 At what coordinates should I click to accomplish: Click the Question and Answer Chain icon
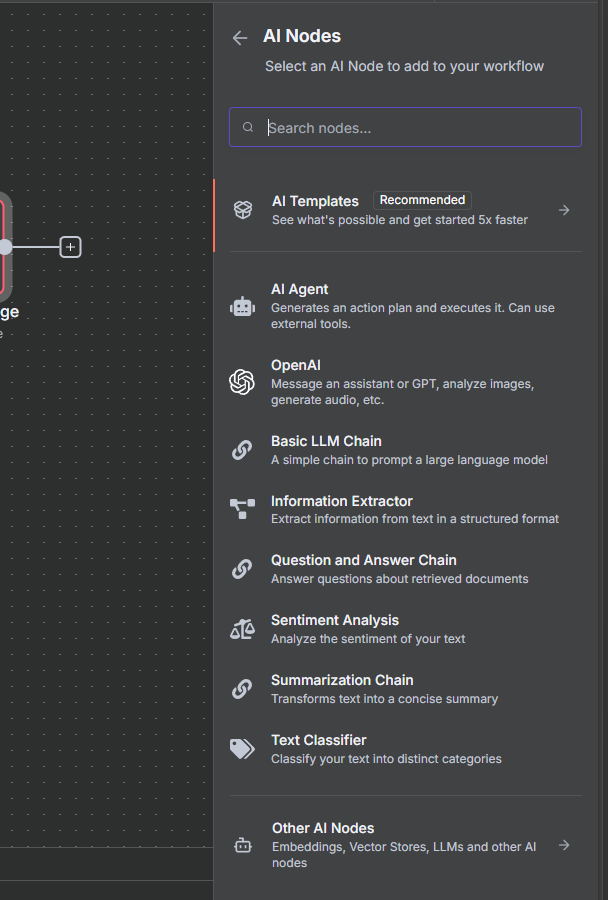click(242, 569)
